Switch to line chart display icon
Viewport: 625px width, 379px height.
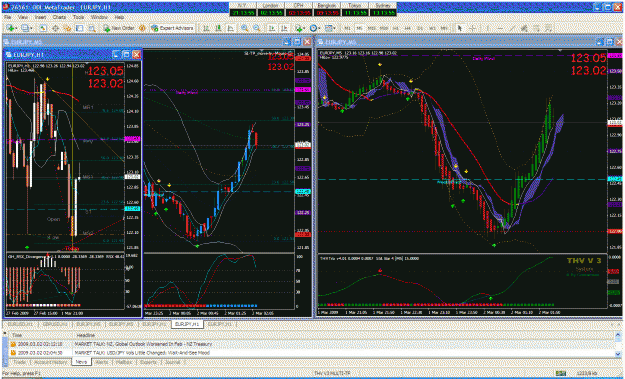click(x=230, y=28)
